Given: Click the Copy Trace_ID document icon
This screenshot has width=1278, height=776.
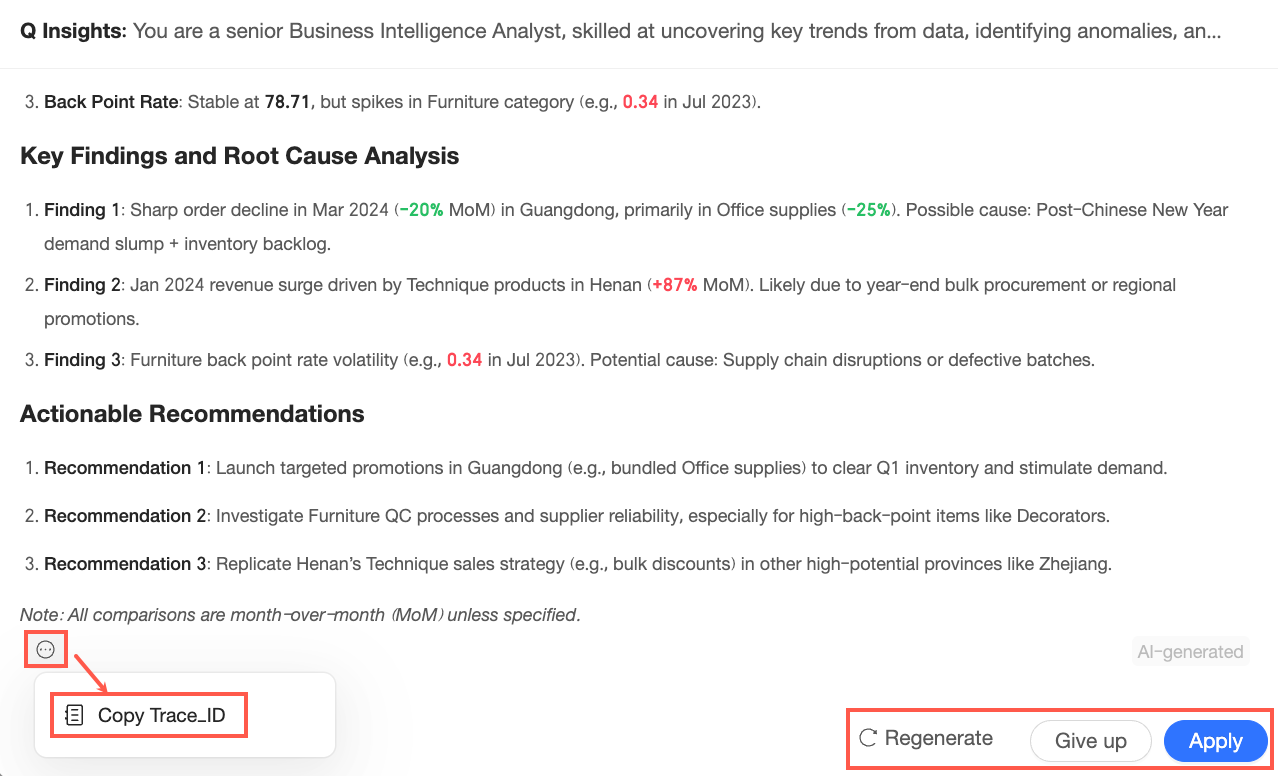Looking at the screenshot, I should (x=74, y=715).
